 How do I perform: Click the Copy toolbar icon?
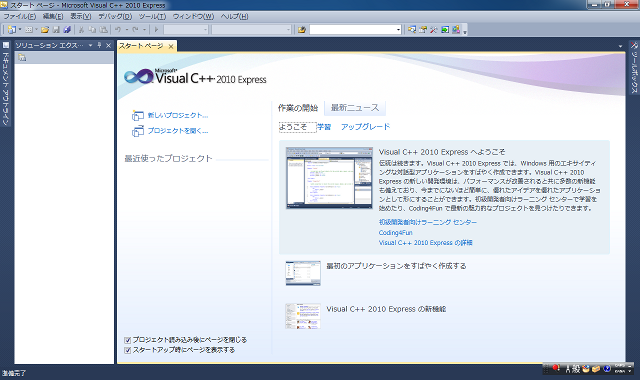click(x=92, y=29)
